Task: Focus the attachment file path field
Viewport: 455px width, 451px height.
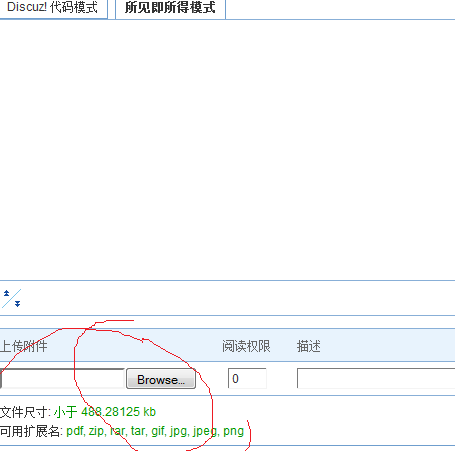Action: (x=62, y=378)
